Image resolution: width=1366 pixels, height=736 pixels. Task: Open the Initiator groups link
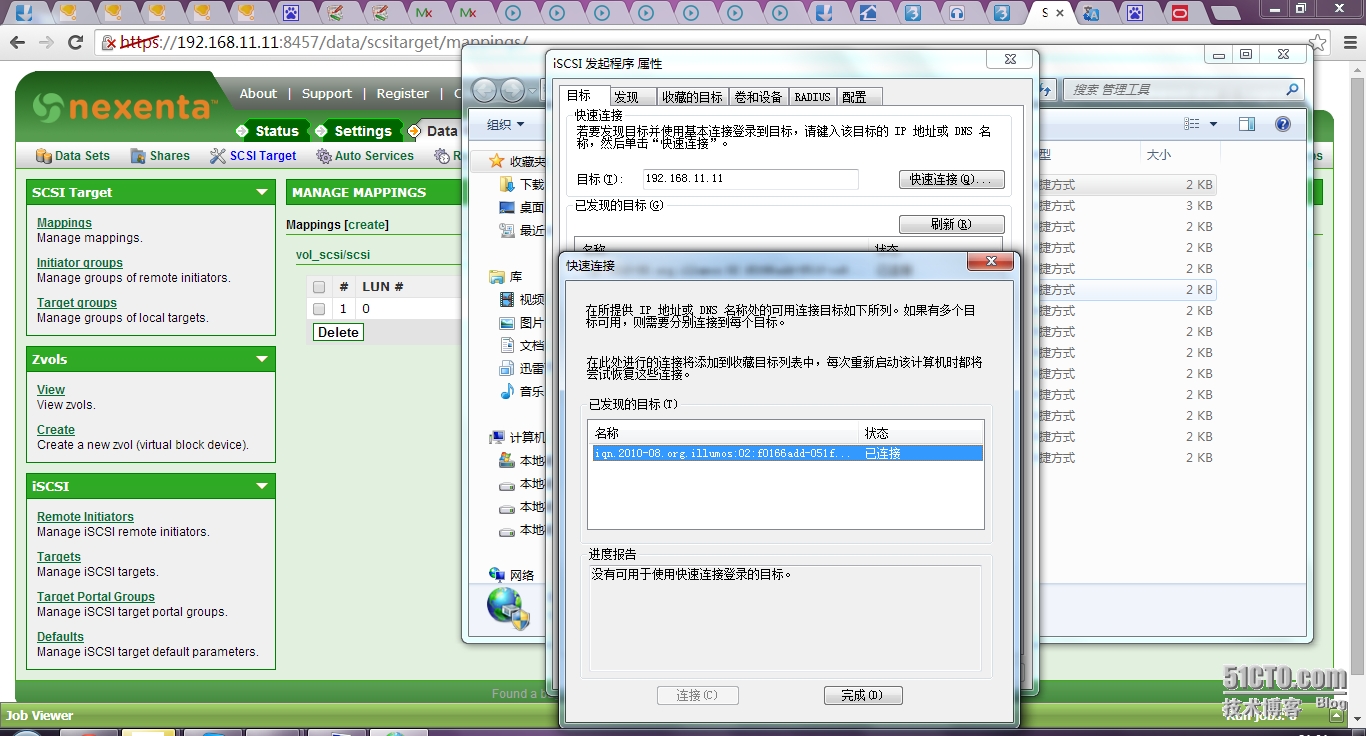point(80,263)
